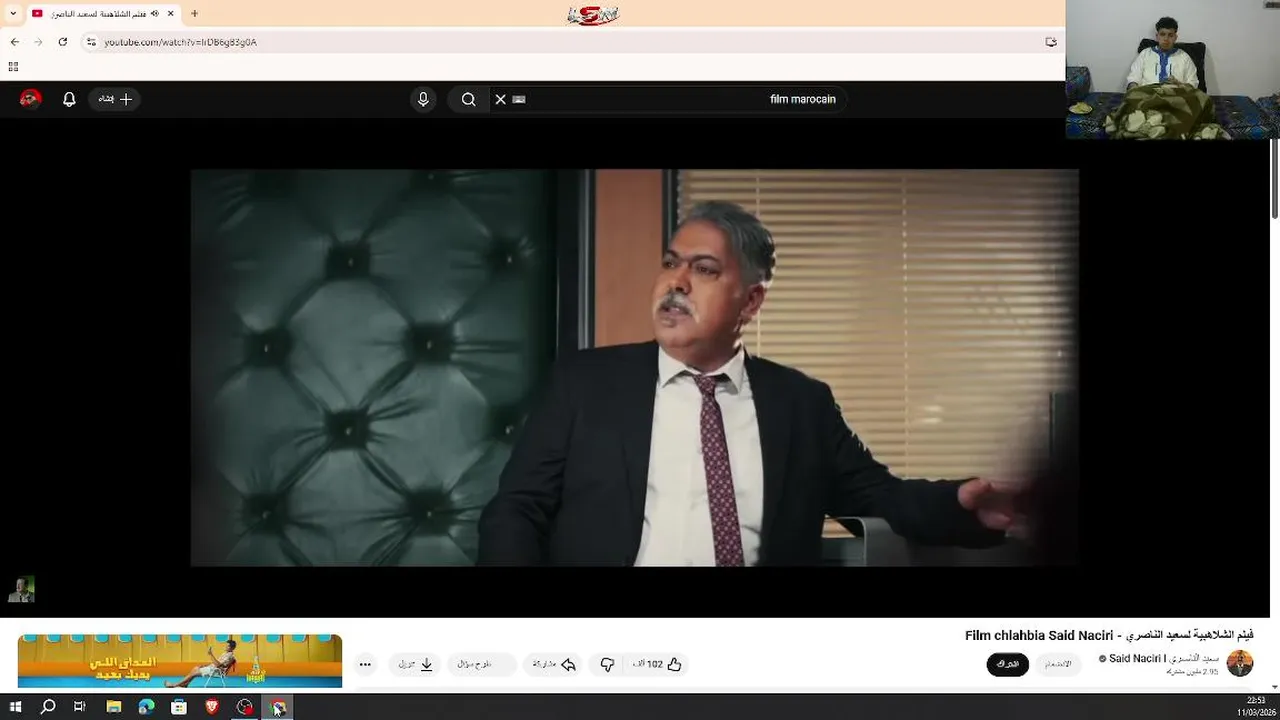1280x720 pixels.
Task: Click the video title Film chlahbia Said Naciri
Action: point(1109,635)
